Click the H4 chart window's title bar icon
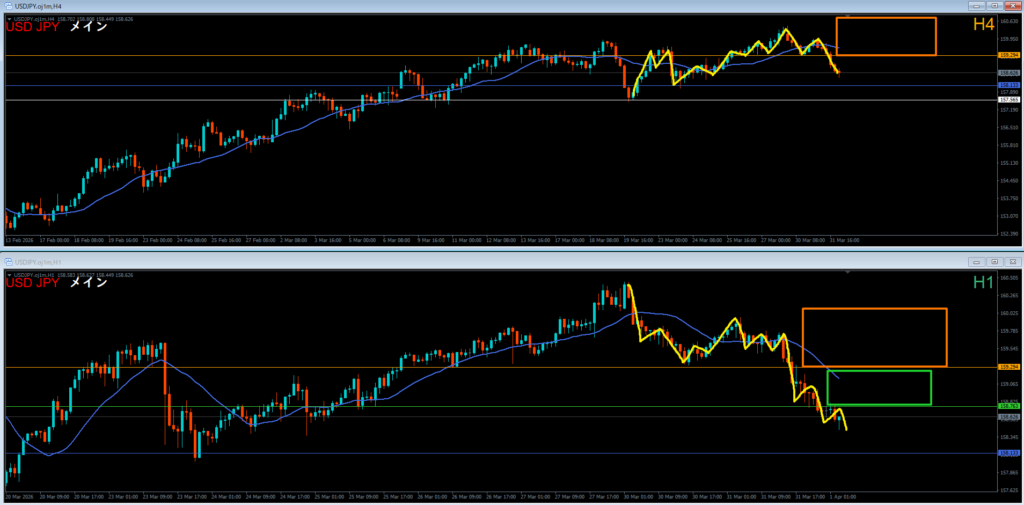 [8, 6]
